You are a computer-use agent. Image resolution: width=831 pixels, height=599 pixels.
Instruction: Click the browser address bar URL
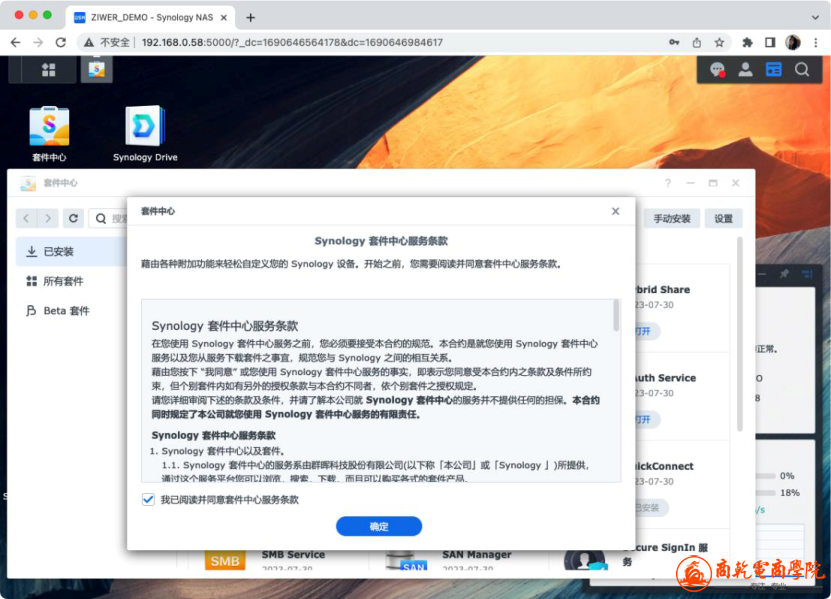(x=292, y=42)
